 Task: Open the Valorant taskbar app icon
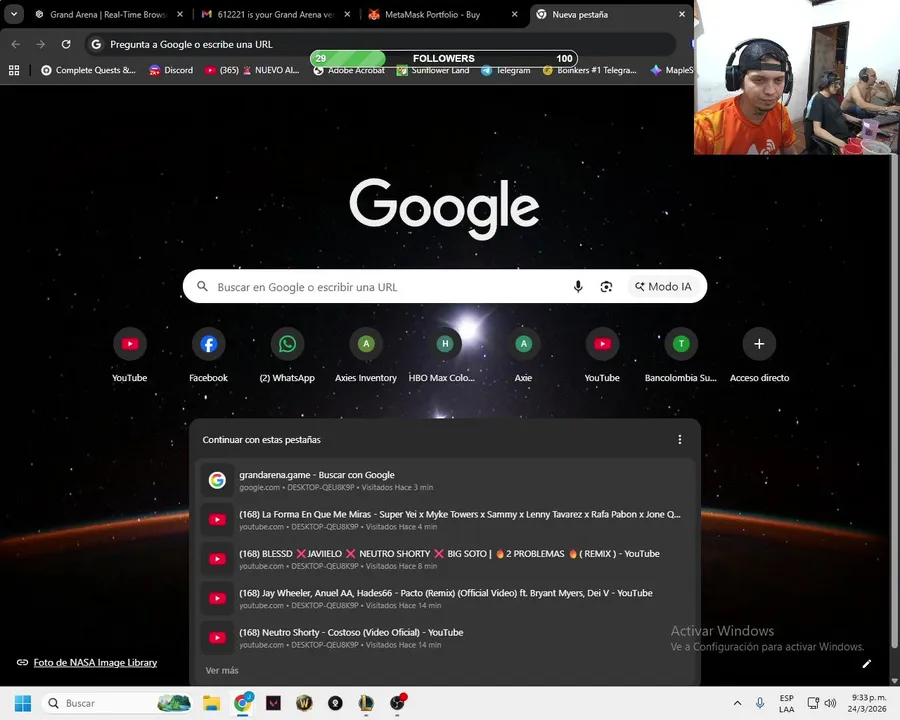[273, 703]
